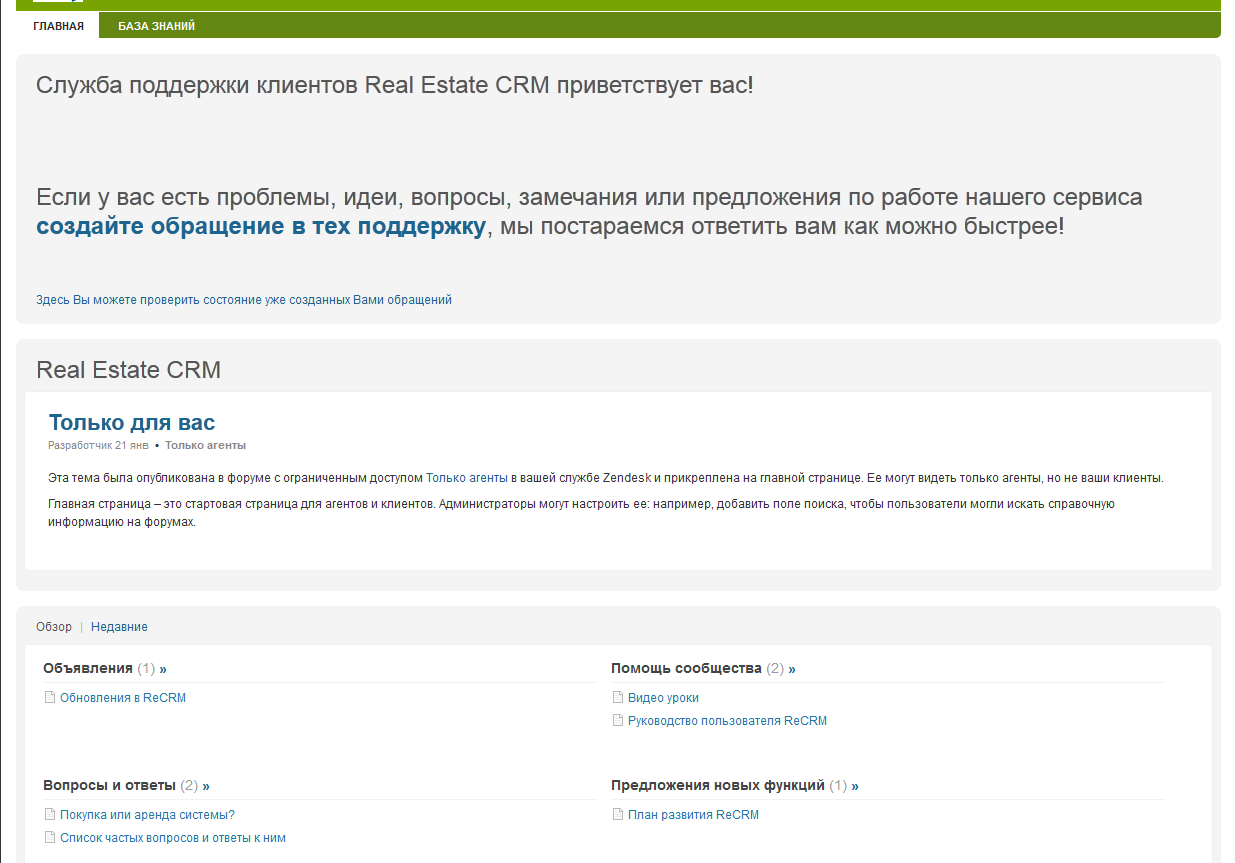Click document icon beside Руководство пользователя ReCRM

[x=618, y=721]
